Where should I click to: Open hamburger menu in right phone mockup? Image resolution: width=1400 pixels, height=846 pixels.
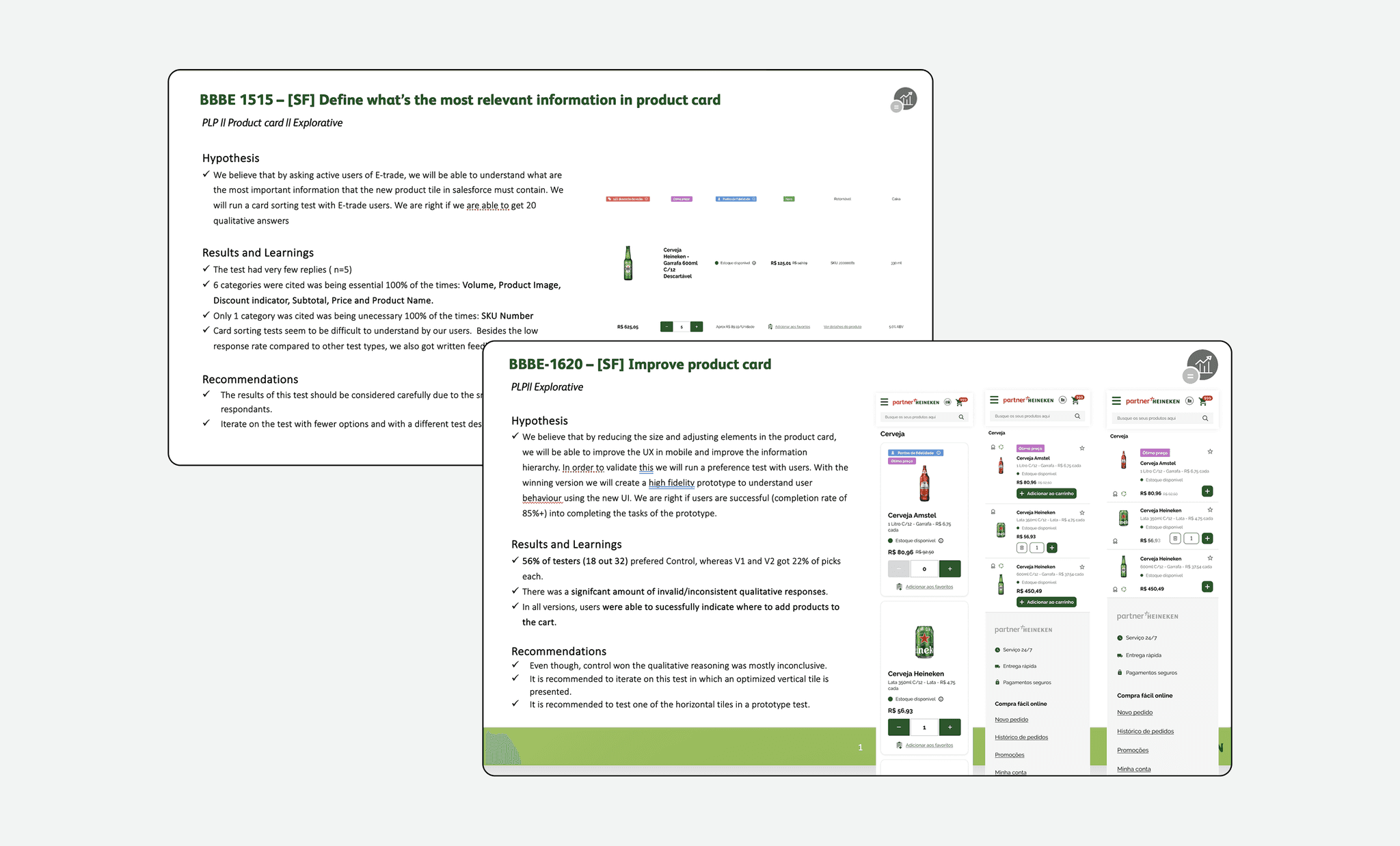pos(1116,401)
